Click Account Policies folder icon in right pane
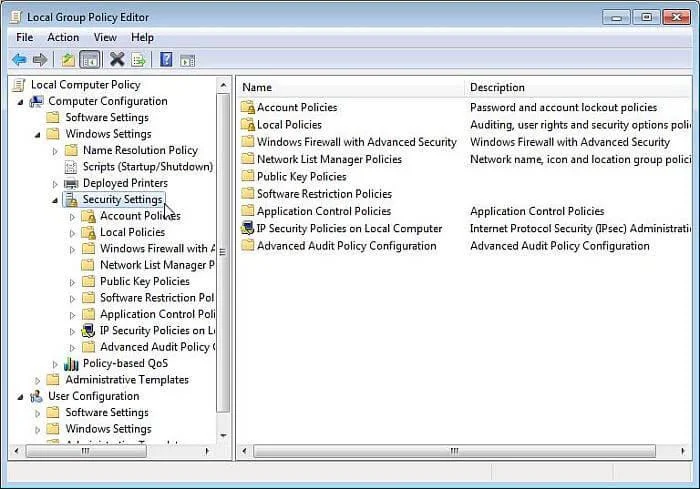This screenshot has height=489, width=700. coord(248,107)
